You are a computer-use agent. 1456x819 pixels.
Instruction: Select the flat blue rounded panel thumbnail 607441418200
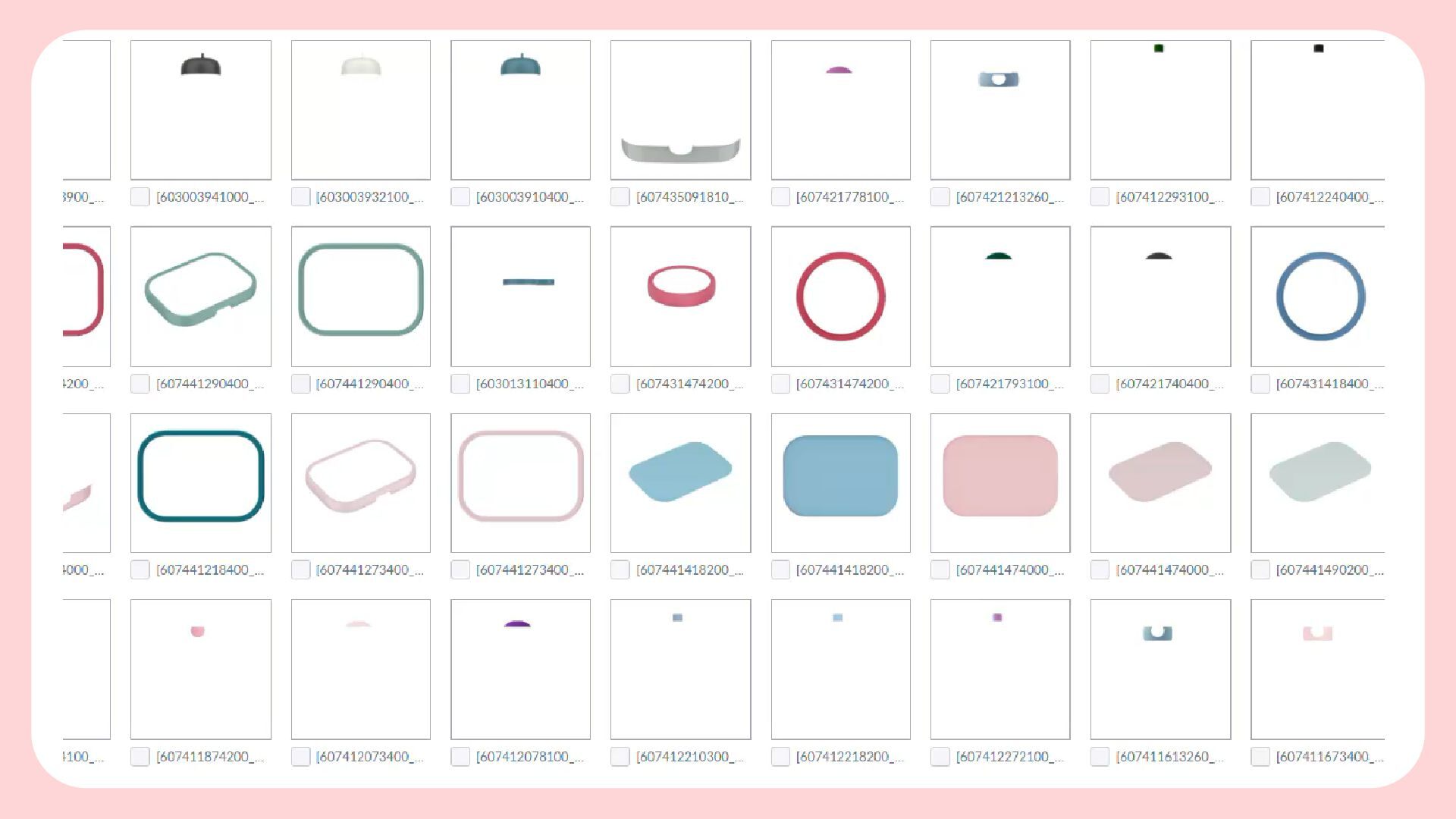tap(841, 483)
